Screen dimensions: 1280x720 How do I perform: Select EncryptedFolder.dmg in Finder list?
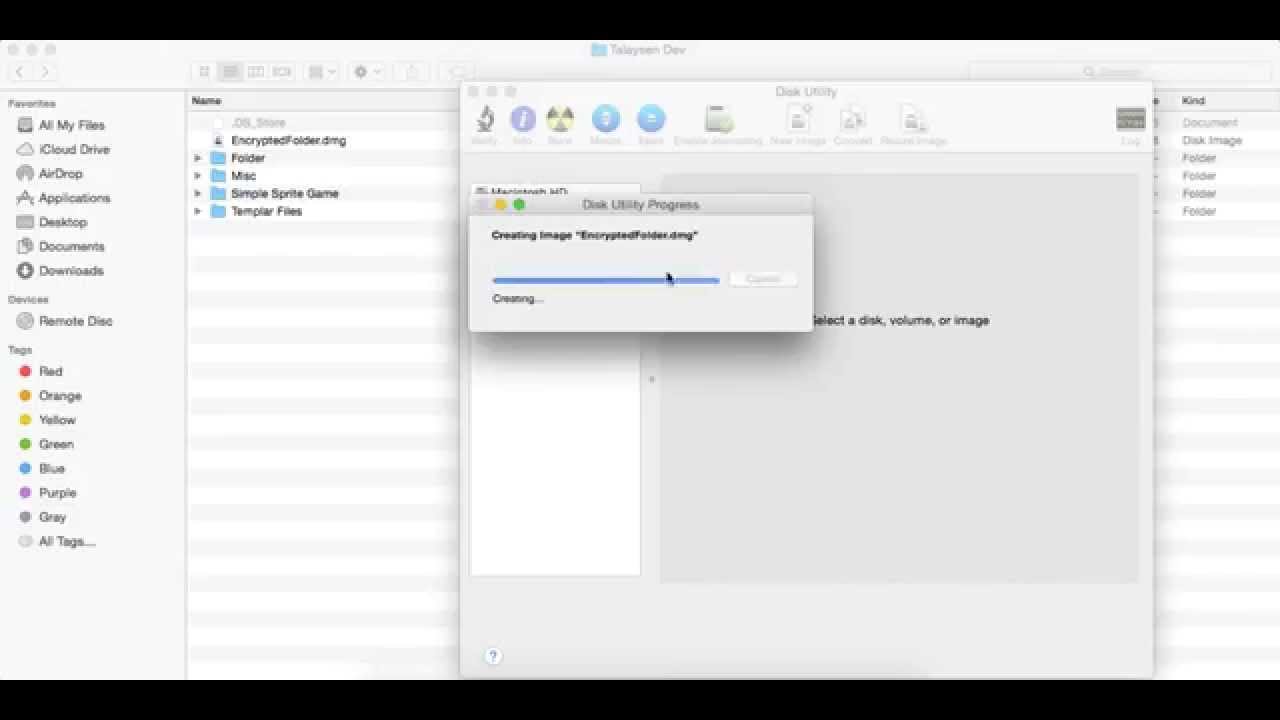coord(288,140)
